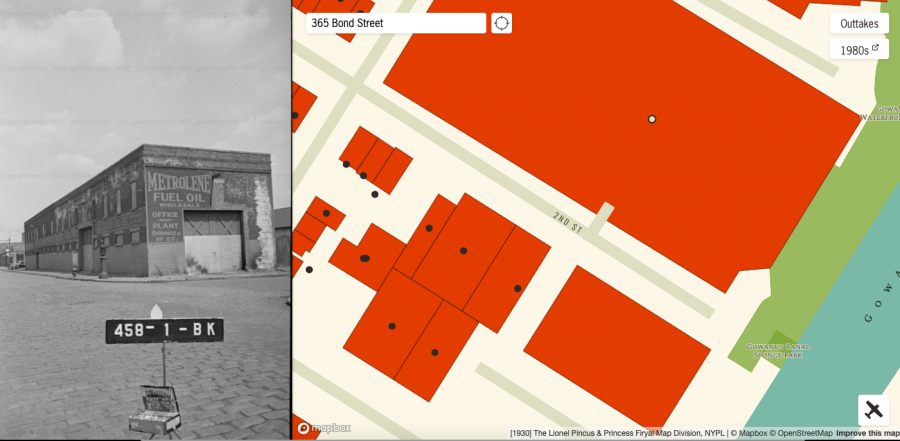This screenshot has width=900, height=441.
Task: Open the Lionel Pincus Map Division NYPL credit
Action: [x=618, y=433]
